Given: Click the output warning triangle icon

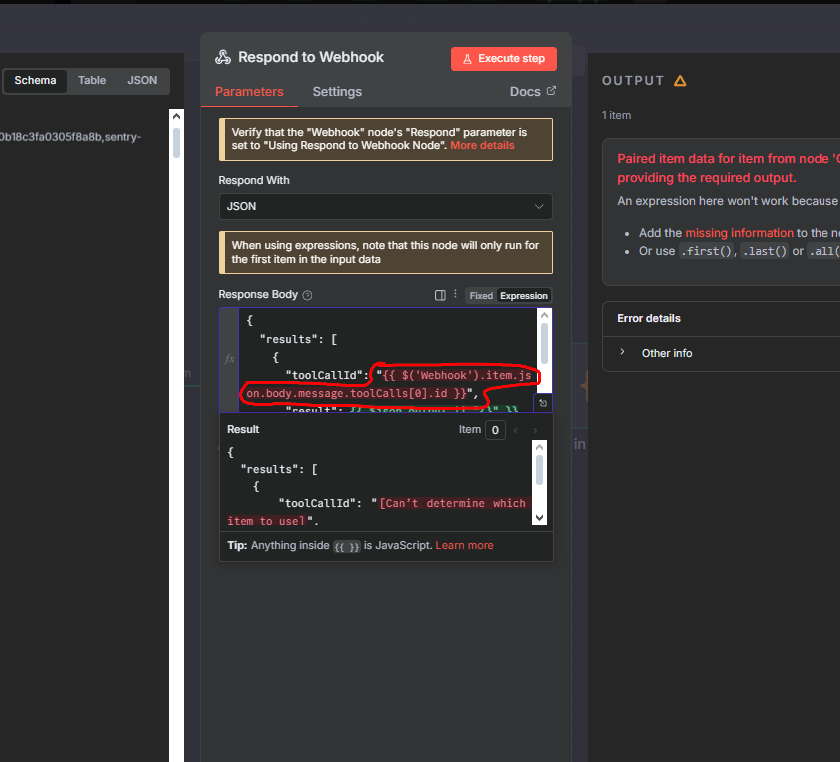Looking at the screenshot, I should tap(680, 81).
